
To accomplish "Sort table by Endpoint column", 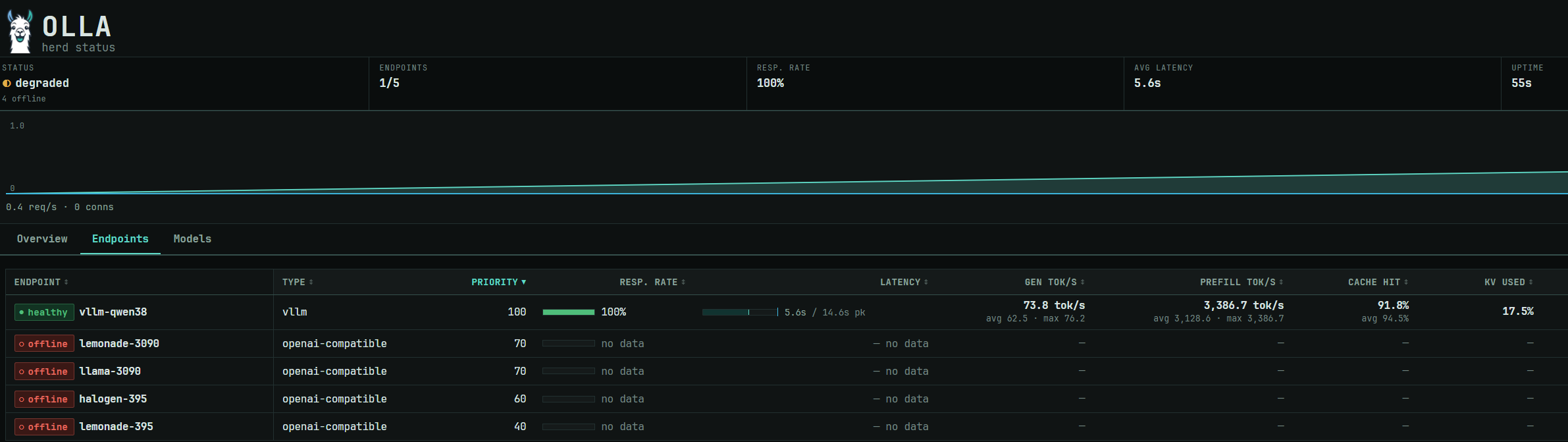I will point(41,282).
